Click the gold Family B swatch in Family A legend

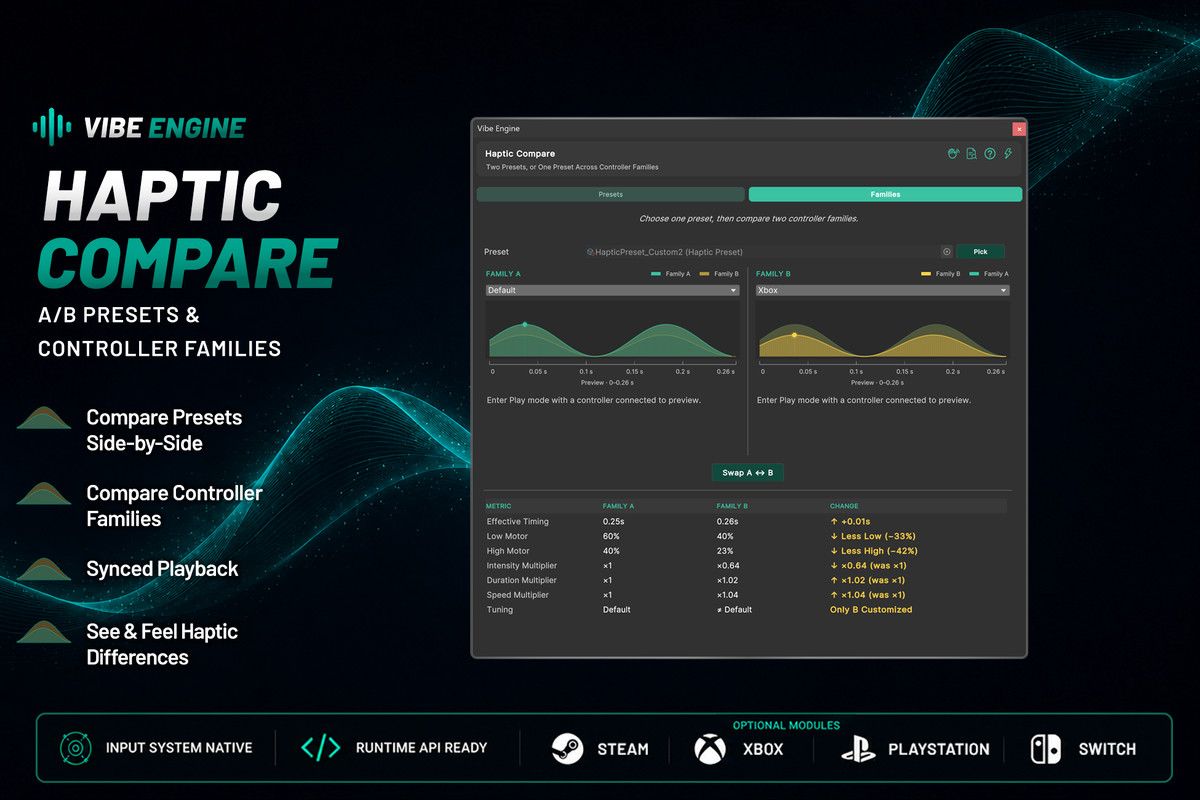tap(704, 273)
